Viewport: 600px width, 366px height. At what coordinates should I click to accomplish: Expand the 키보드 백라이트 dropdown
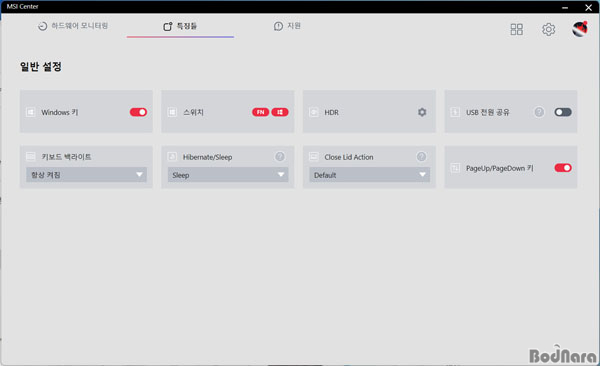pos(86,175)
